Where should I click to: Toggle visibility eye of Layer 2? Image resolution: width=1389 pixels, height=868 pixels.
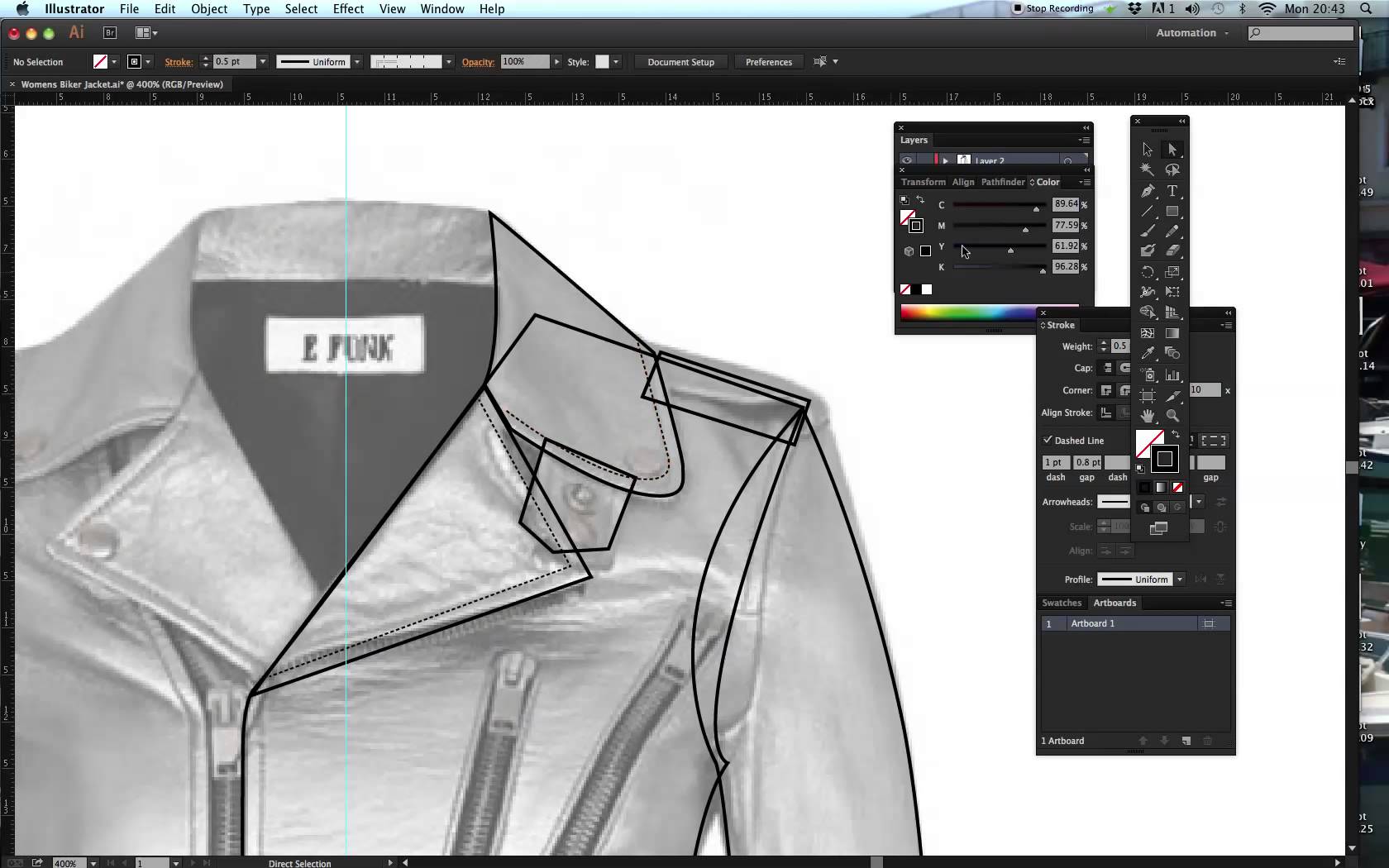pyautogui.click(x=907, y=160)
